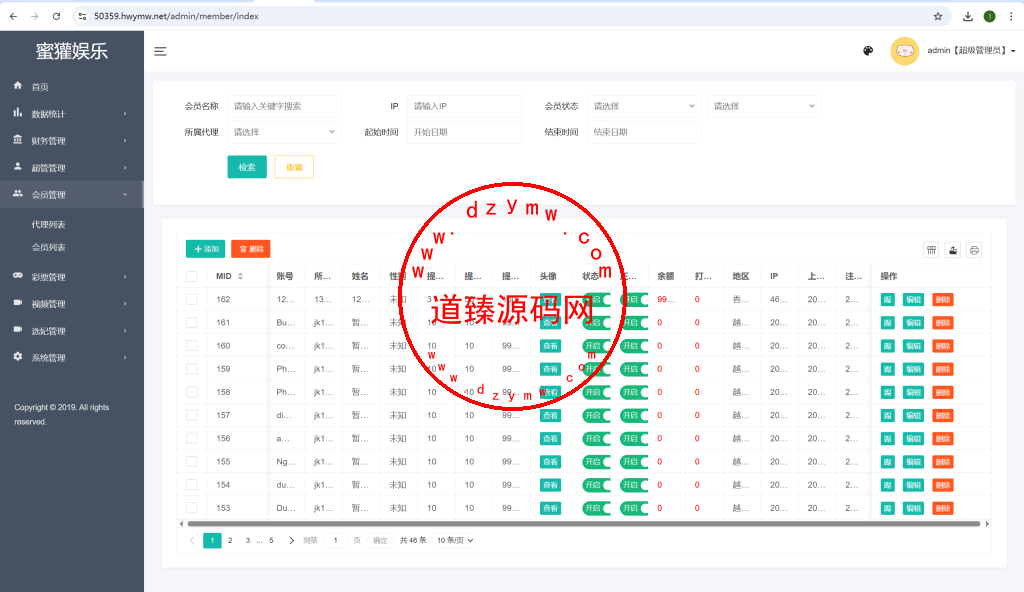Toggle the second 开启 switch for member 157

tap(633, 416)
